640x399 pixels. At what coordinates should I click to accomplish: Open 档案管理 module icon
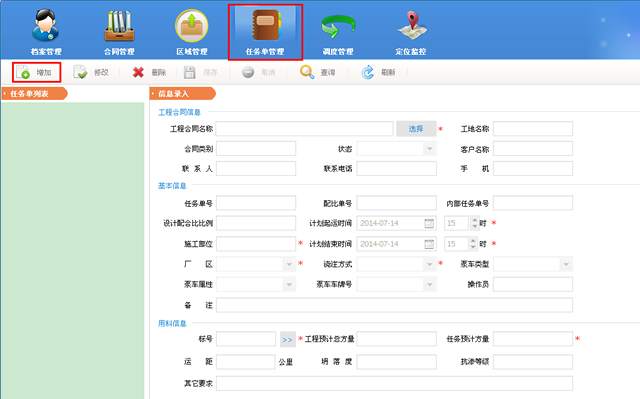tap(46, 25)
